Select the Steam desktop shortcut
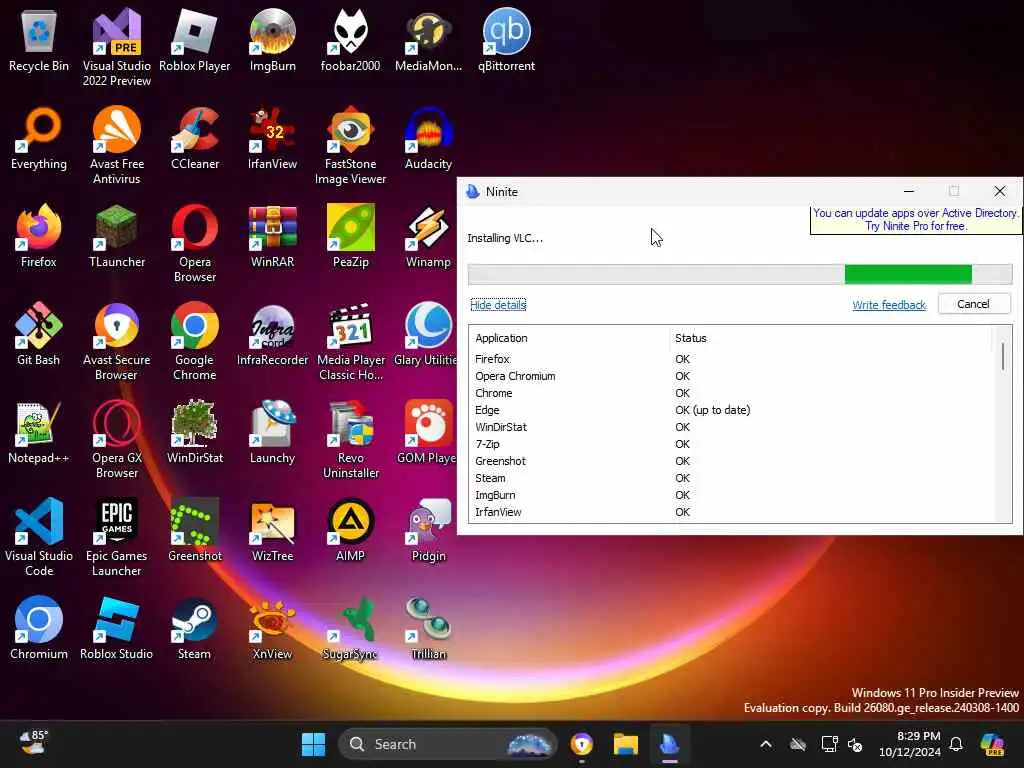This screenshot has height=768, width=1024. (194, 628)
